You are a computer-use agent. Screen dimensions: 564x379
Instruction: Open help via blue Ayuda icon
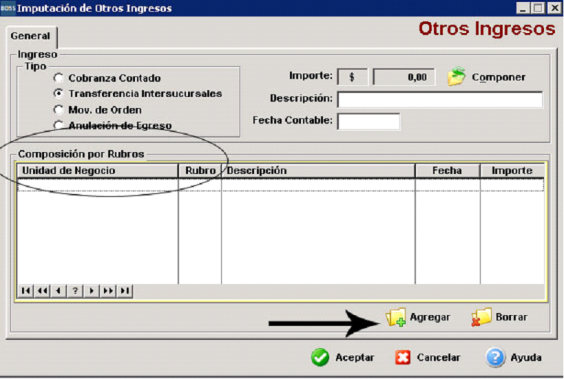[495, 357]
